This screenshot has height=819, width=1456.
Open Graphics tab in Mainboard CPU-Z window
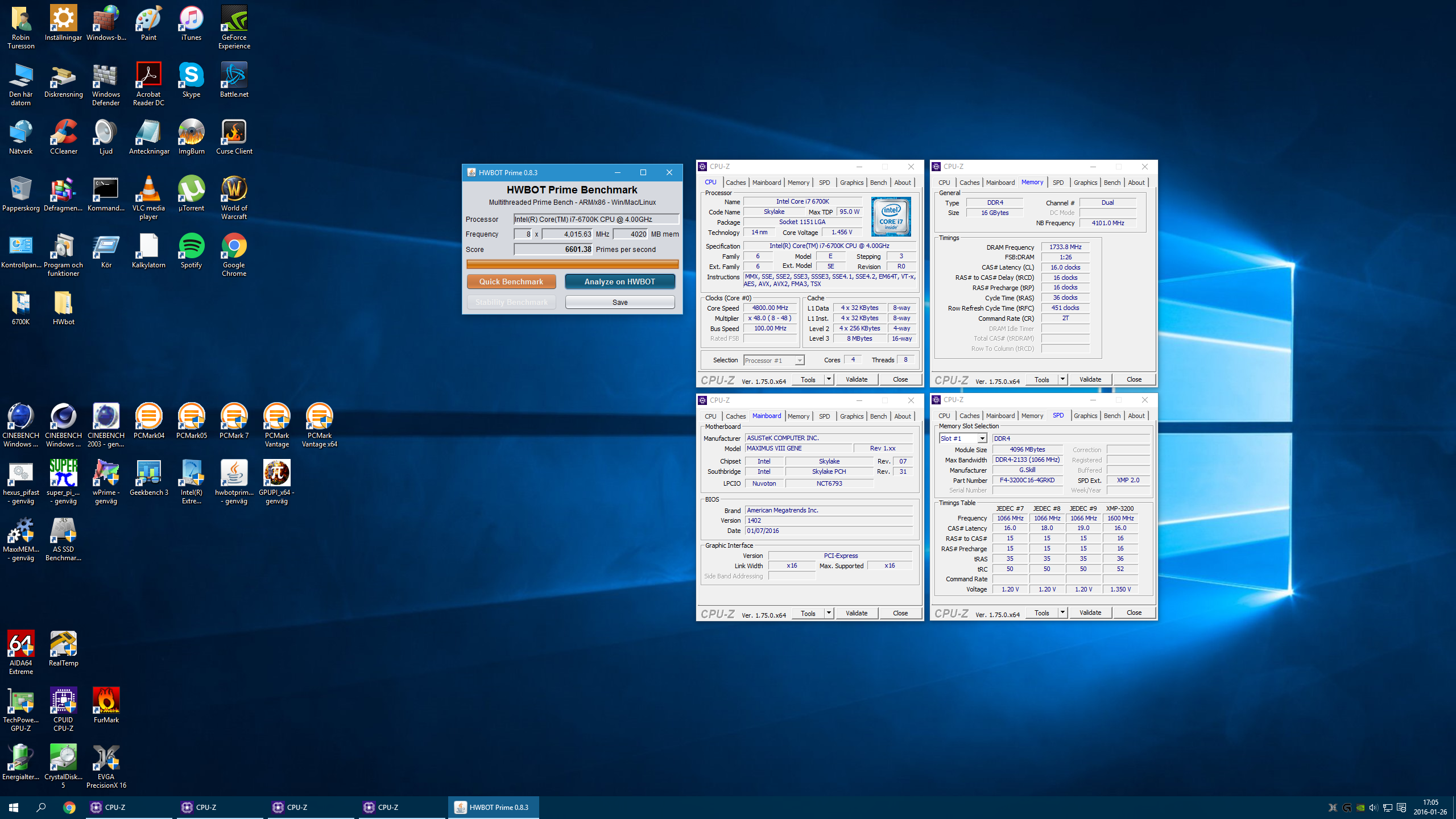[x=851, y=416]
